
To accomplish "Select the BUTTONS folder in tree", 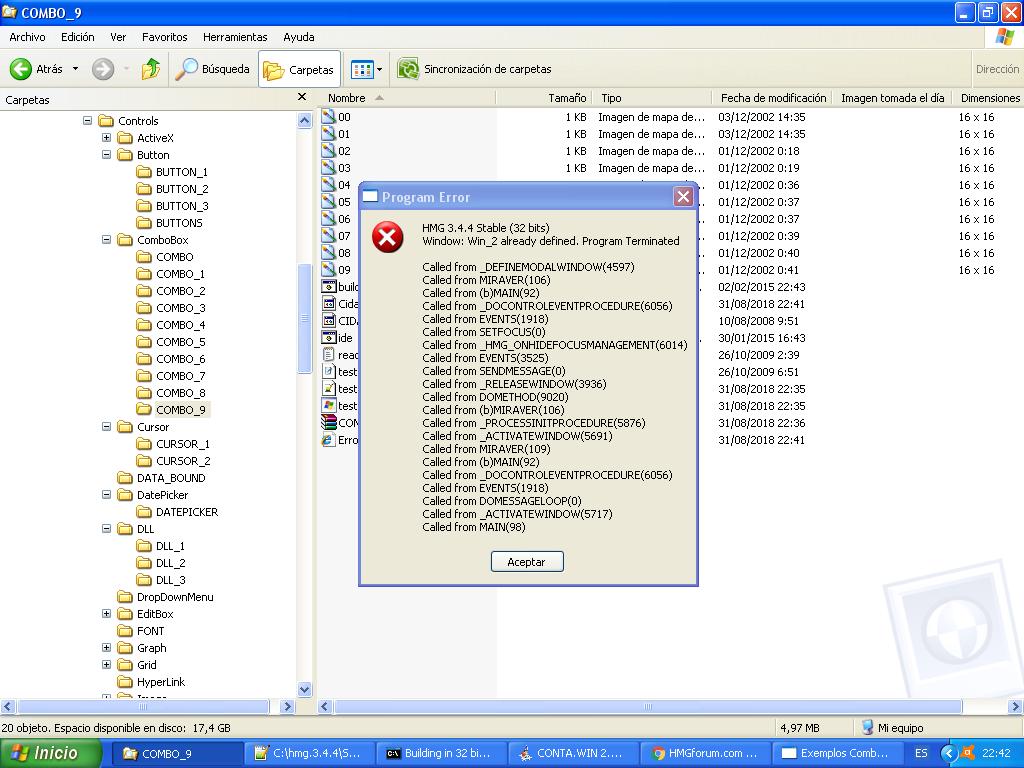I will point(179,223).
